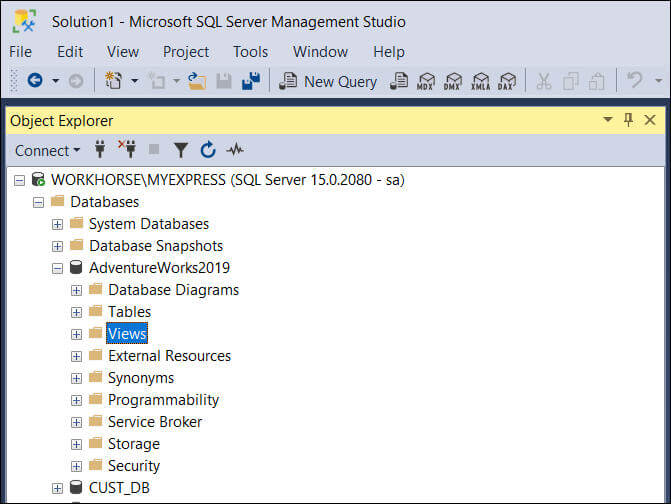Expand the CUST_DB database node
Viewport: 671px width, 504px height.
click(x=57, y=488)
